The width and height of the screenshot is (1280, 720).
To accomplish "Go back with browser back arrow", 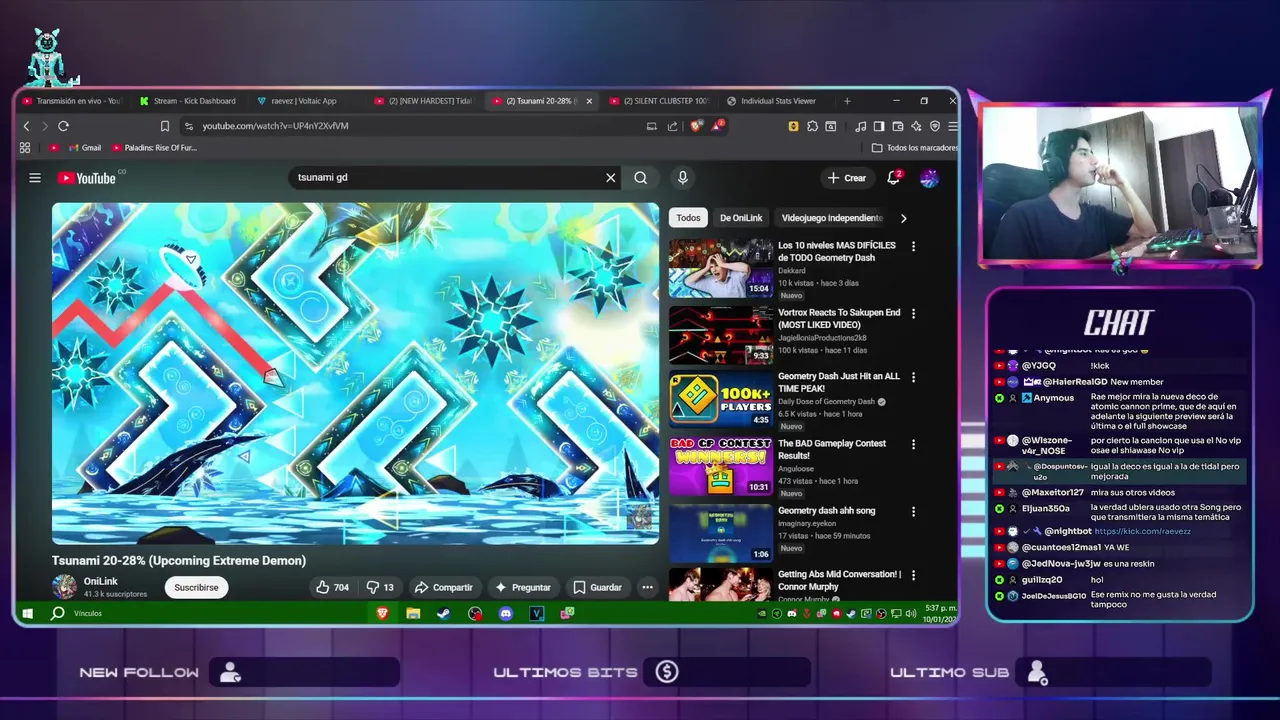I will point(27,126).
